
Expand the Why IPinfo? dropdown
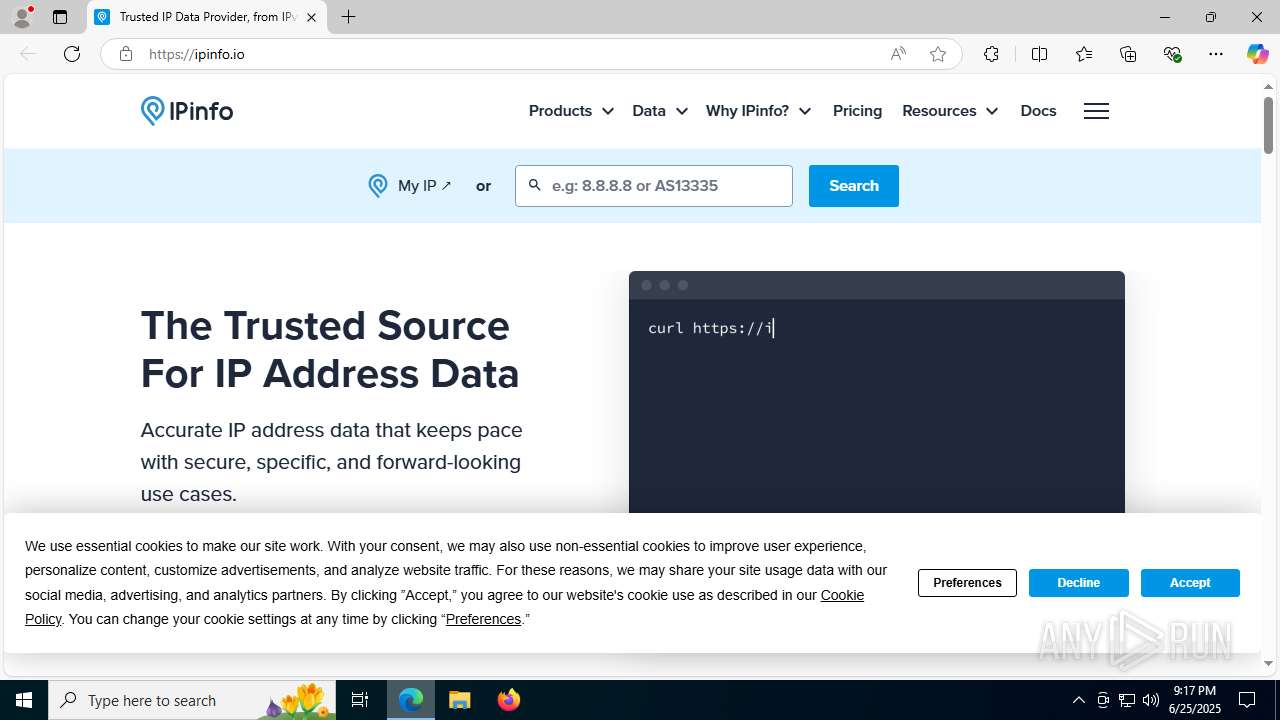tap(758, 111)
